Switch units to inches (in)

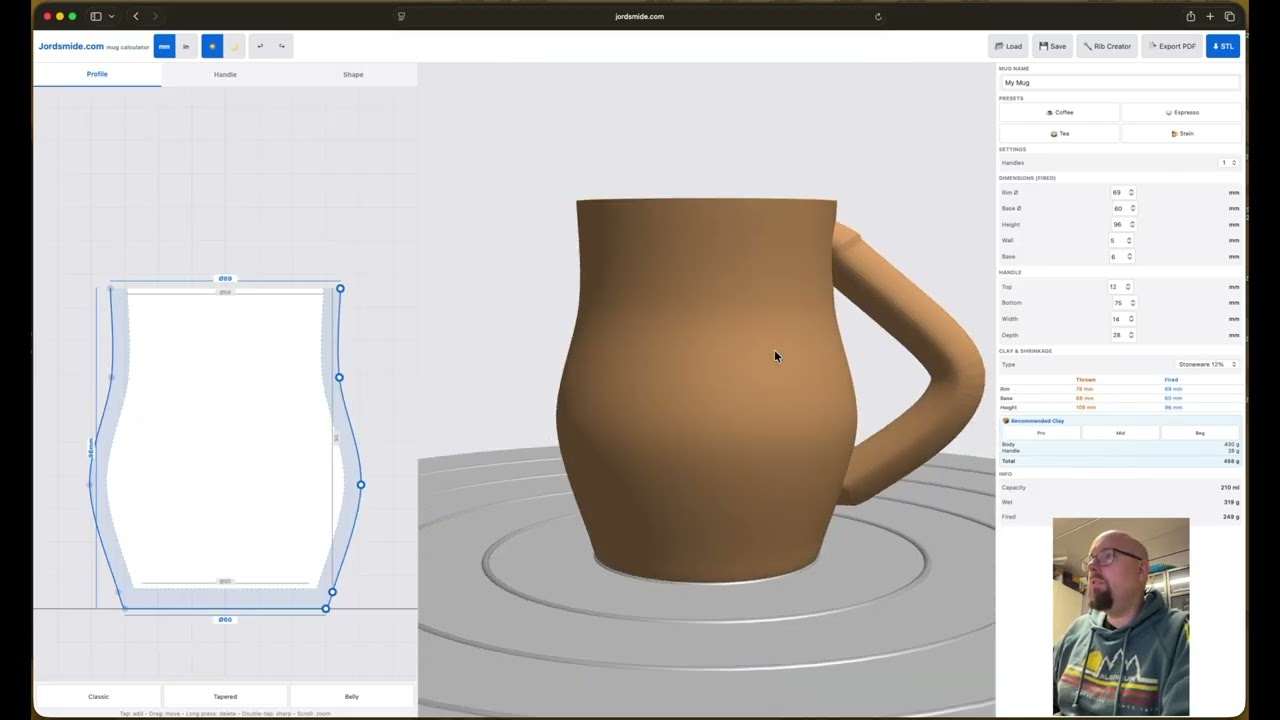click(x=185, y=46)
